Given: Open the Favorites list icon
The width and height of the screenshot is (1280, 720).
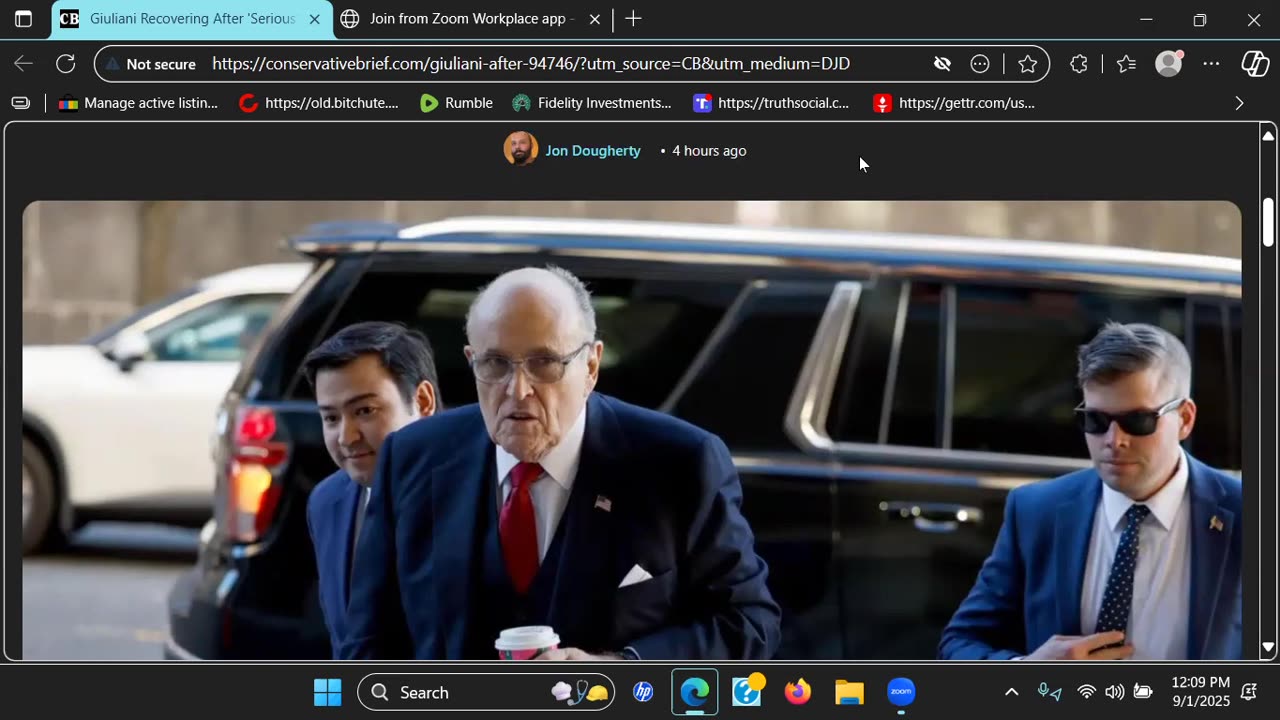Looking at the screenshot, I should [x=1126, y=64].
